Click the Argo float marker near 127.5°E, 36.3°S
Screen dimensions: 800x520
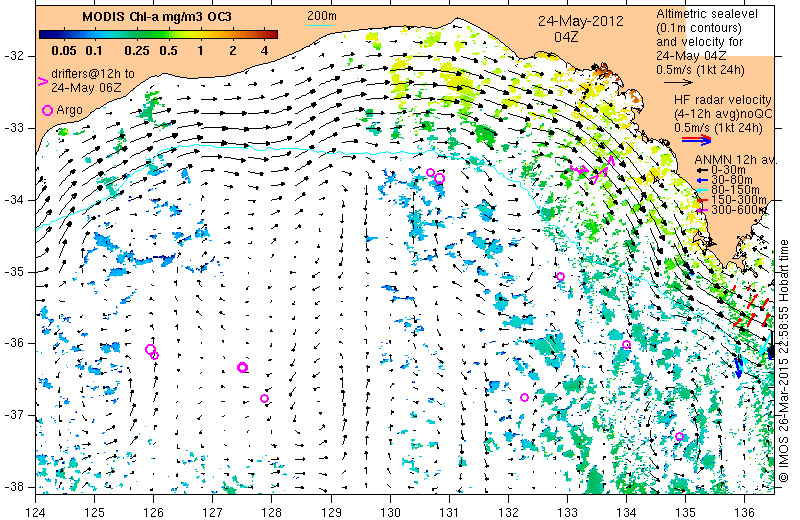242,367
